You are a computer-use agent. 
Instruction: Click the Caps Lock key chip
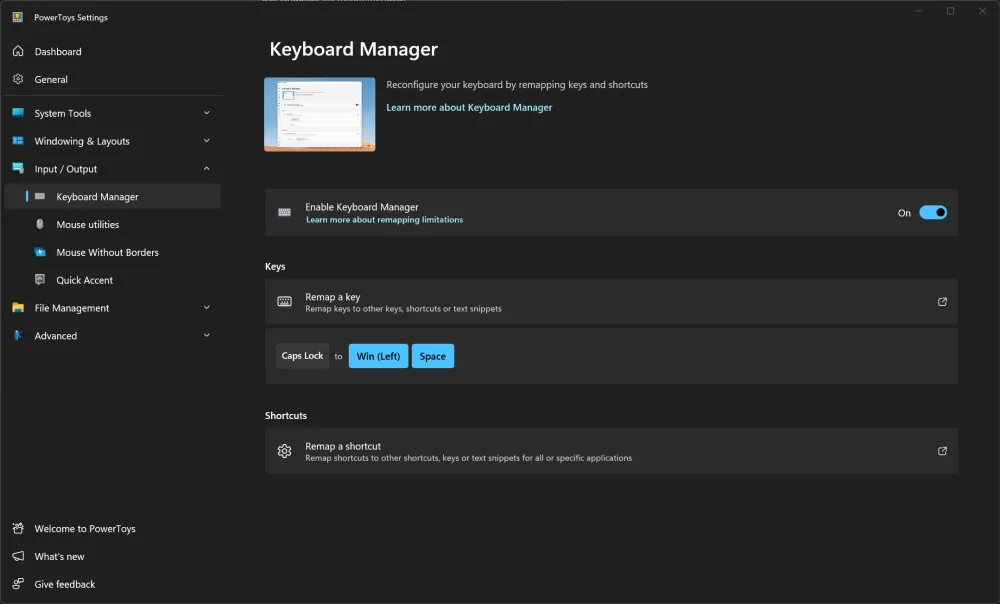pyautogui.click(x=302, y=356)
